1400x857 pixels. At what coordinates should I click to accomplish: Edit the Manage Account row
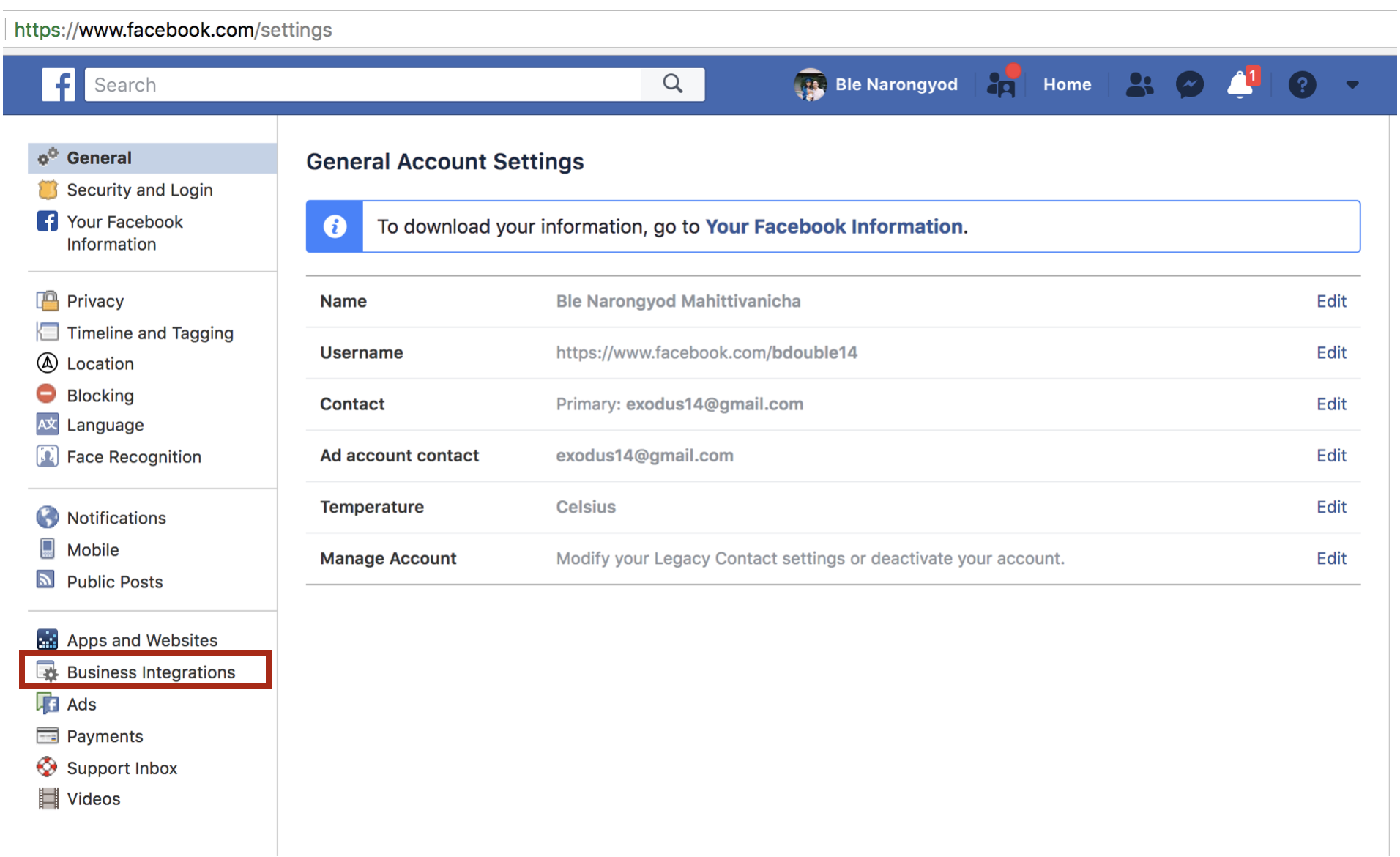(x=1331, y=558)
